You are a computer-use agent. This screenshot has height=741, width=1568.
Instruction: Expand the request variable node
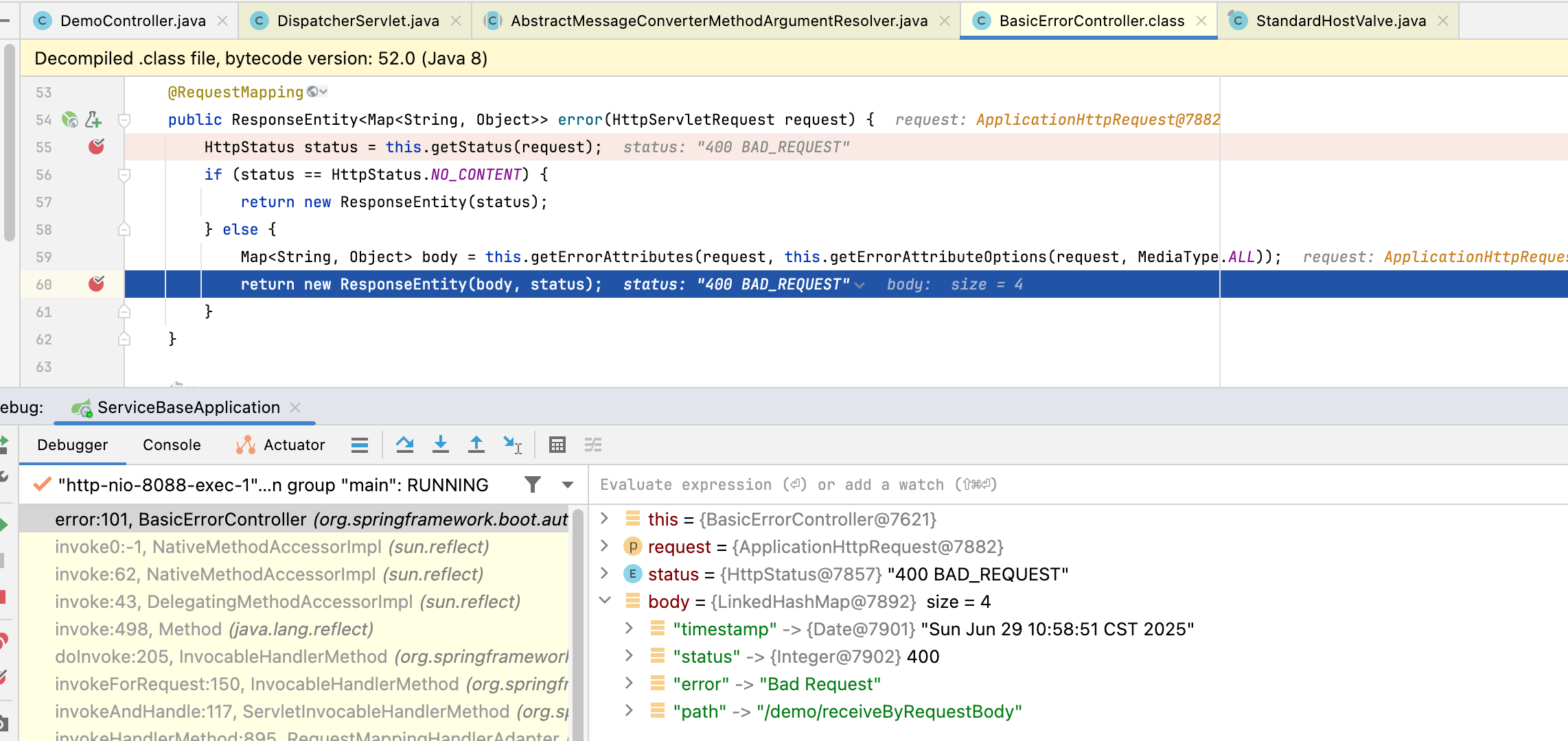pos(605,546)
